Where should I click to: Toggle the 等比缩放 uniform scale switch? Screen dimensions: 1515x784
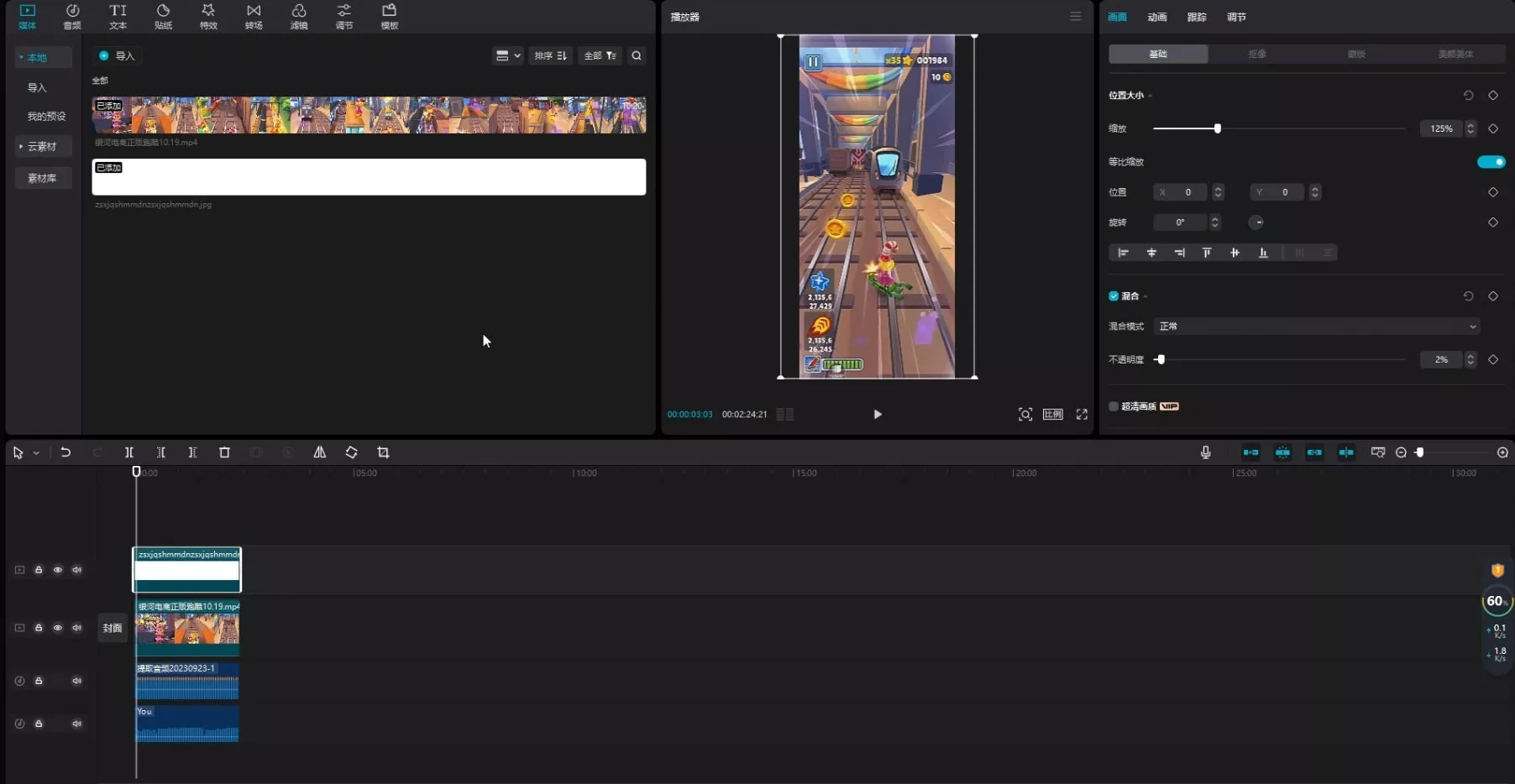pyautogui.click(x=1491, y=162)
